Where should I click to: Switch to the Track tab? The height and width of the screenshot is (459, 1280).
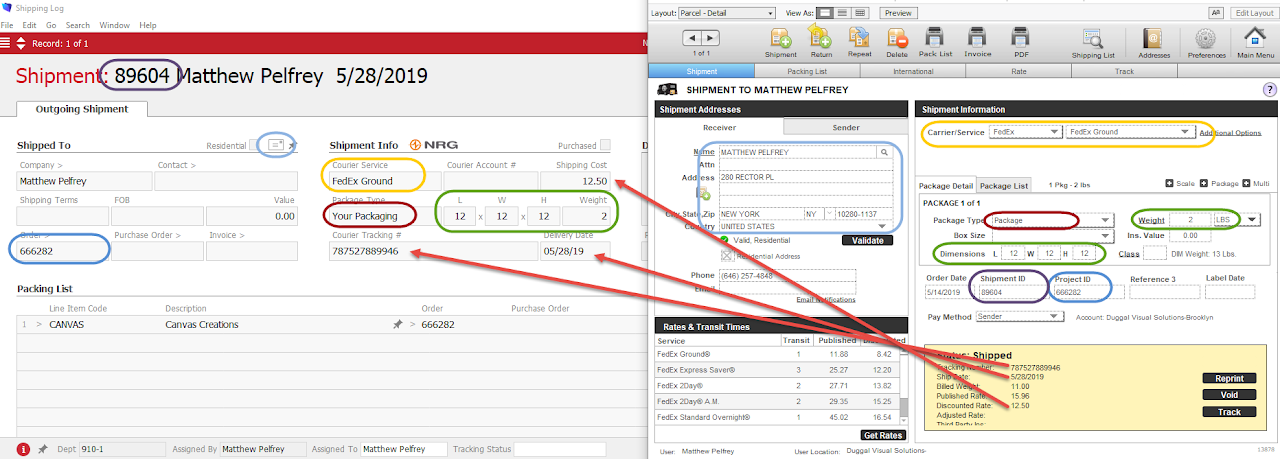click(1124, 72)
